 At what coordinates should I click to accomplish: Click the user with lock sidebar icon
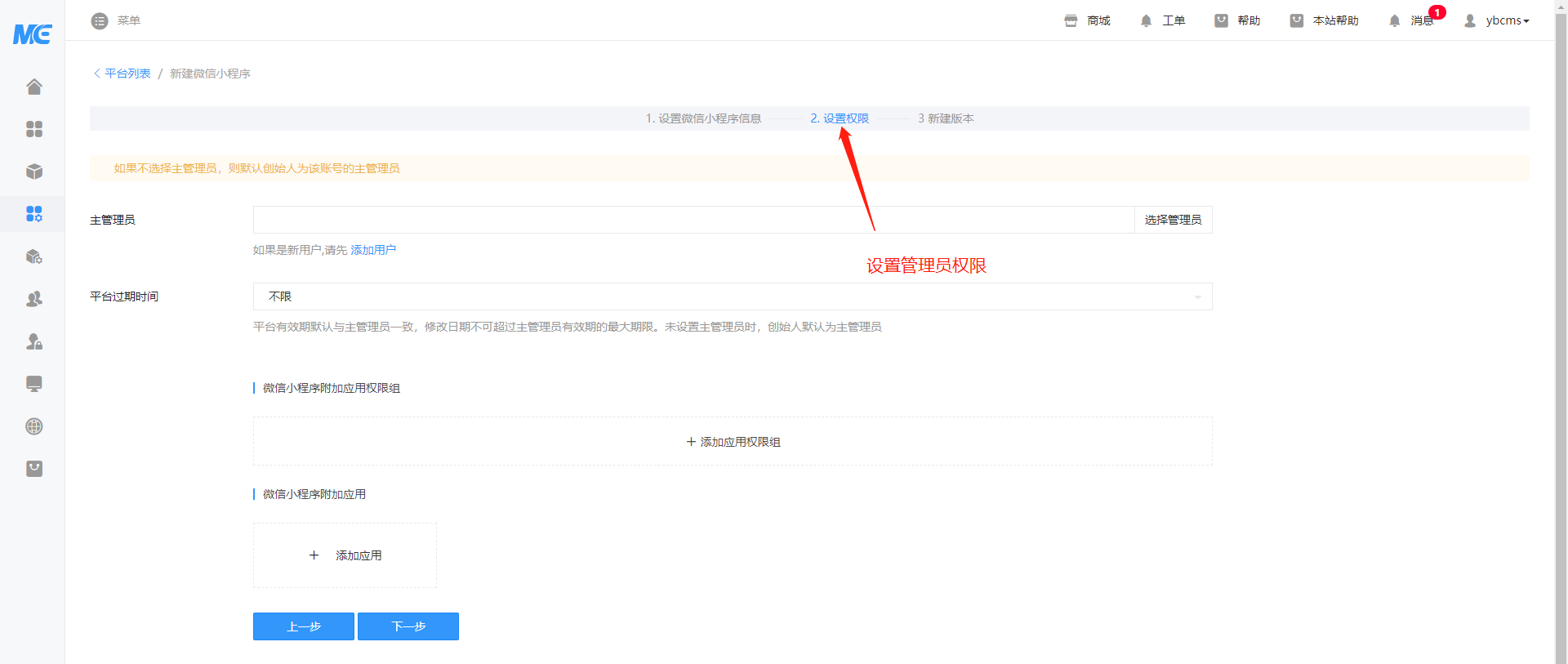click(x=33, y=341)
